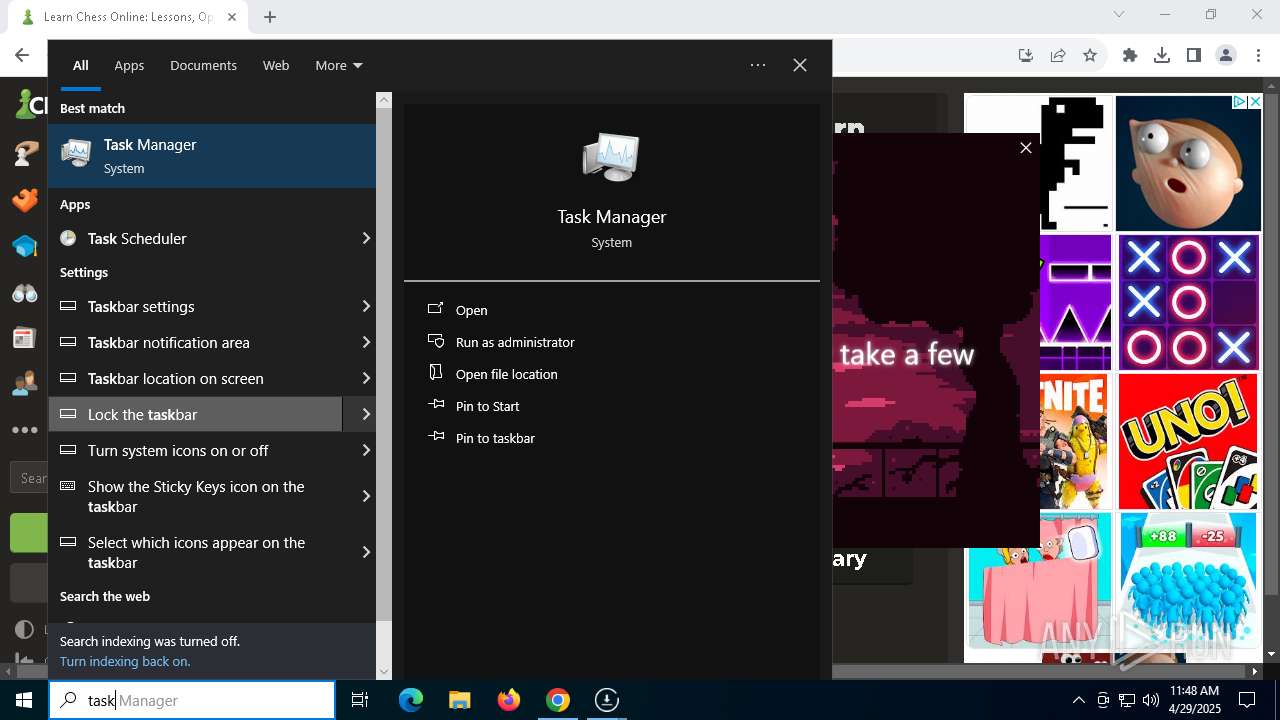
Task: Open the downloader app on taskbar
Action: pos(607,700)
